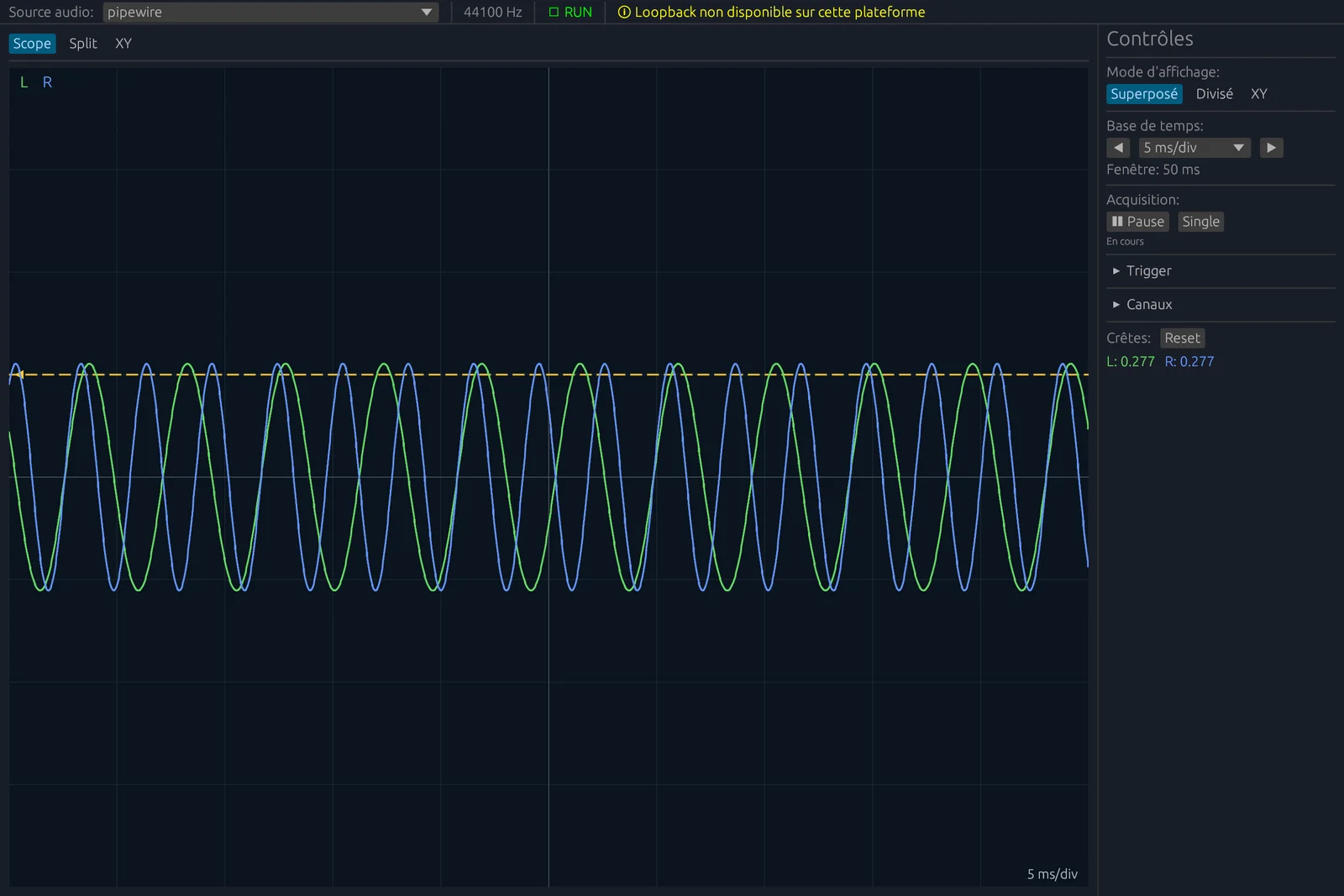Select Superposé display mode

pos(1144,94)
